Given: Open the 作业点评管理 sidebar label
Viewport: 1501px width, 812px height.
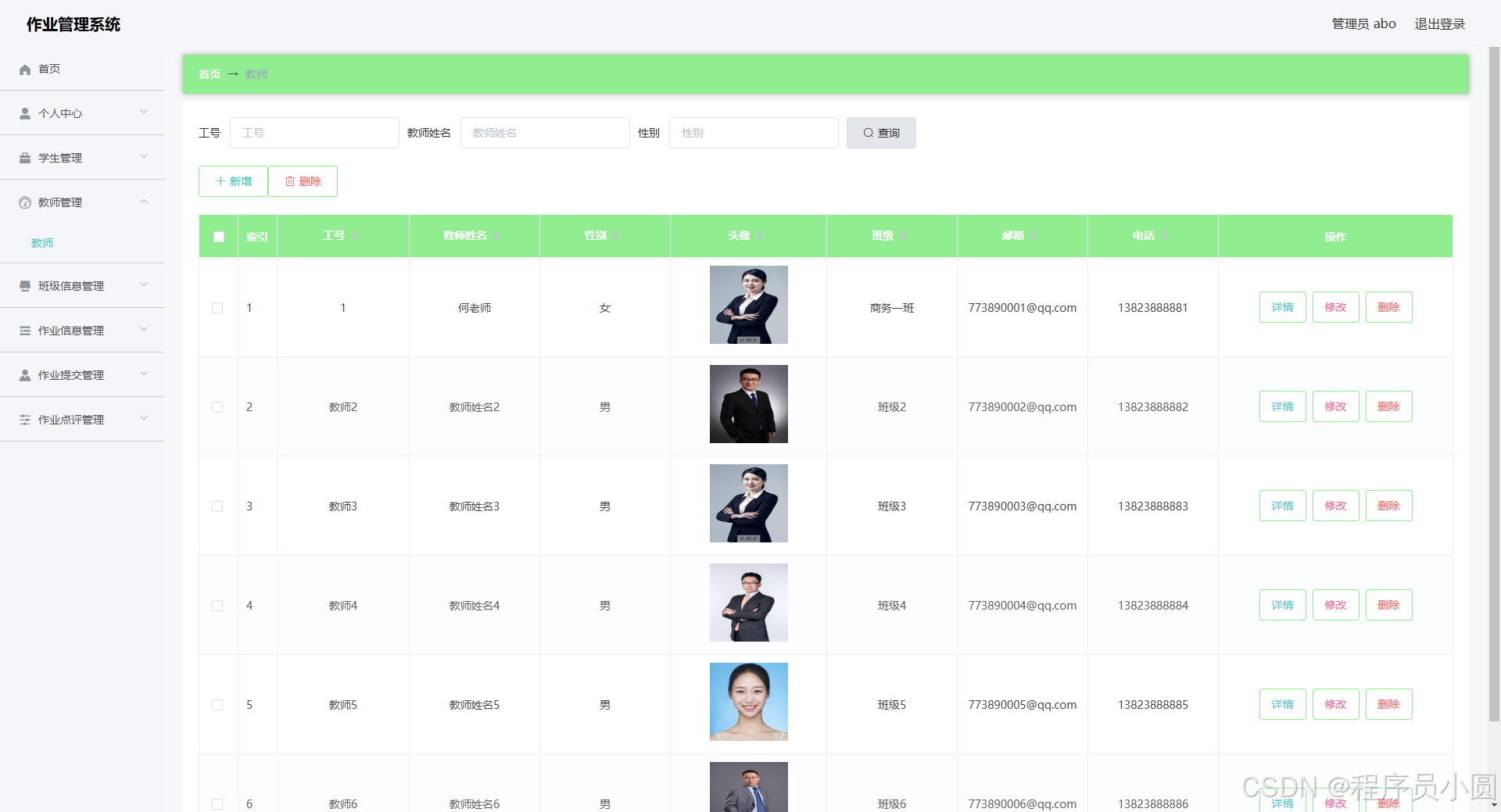Looking at the screenshot, I should click(x=71, y=420).
